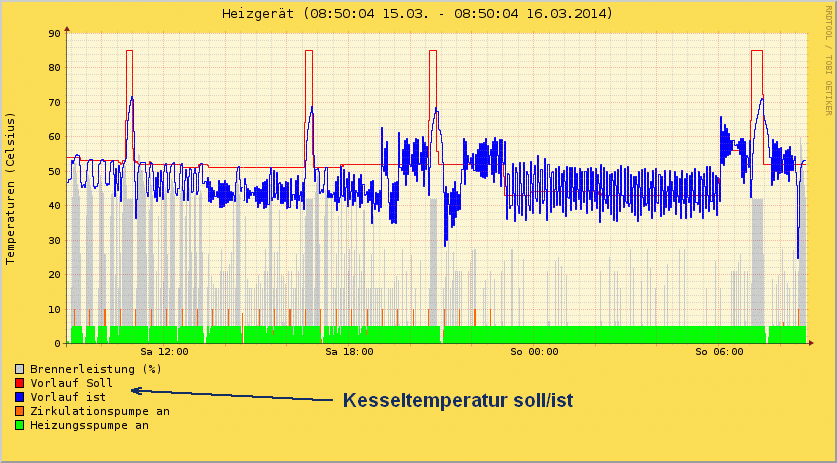Select the Zirkulationspumpe an legend label

pos(100,411)
